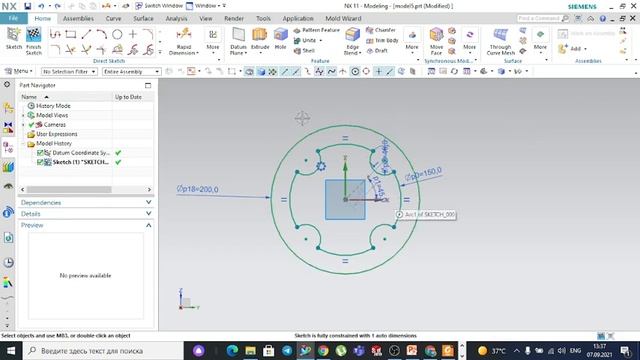Click the Edge Blend icon
Image resolution: width=640 pixels, height=360 pixels.
[x=352, y=35]
